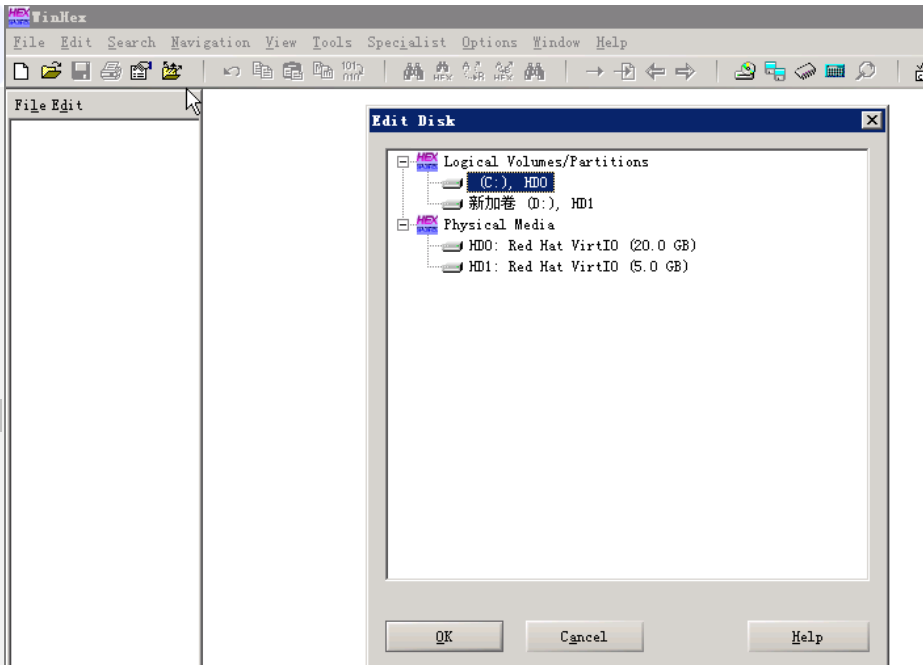Click Cancel in Edit Disk dialog
The image size is (923, 665).
(x=584, y=636)
